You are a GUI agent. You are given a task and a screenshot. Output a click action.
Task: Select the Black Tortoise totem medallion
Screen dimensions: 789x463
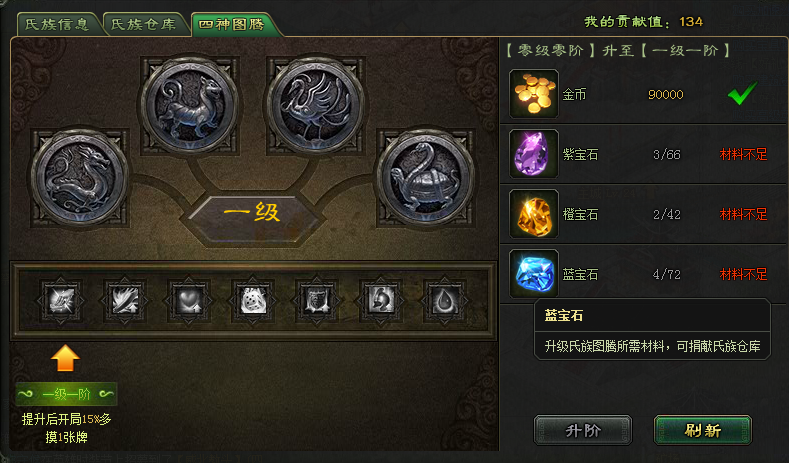tap(425, 177)
